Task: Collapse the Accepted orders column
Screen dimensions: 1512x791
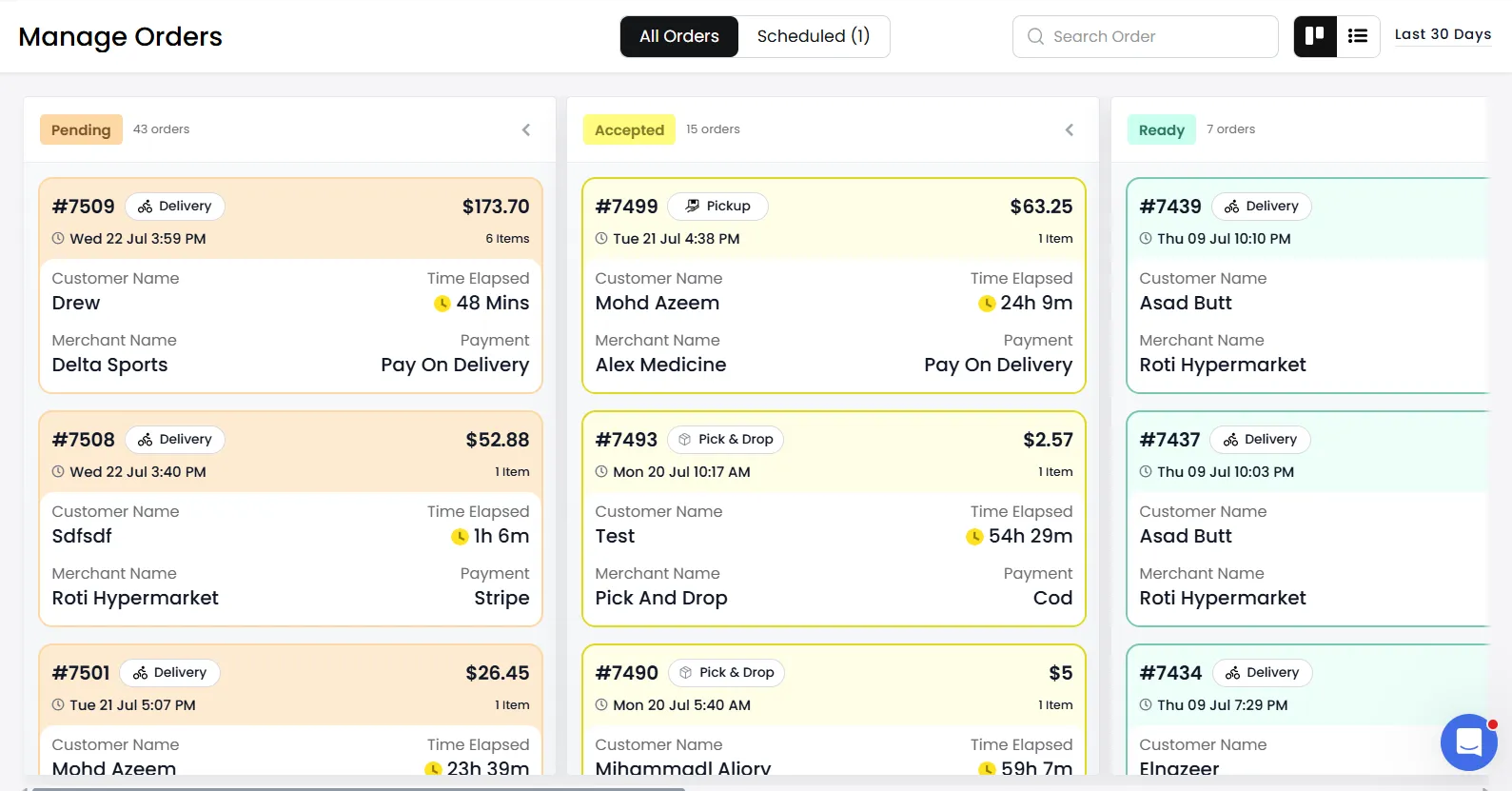Action: click(1070, 129)
